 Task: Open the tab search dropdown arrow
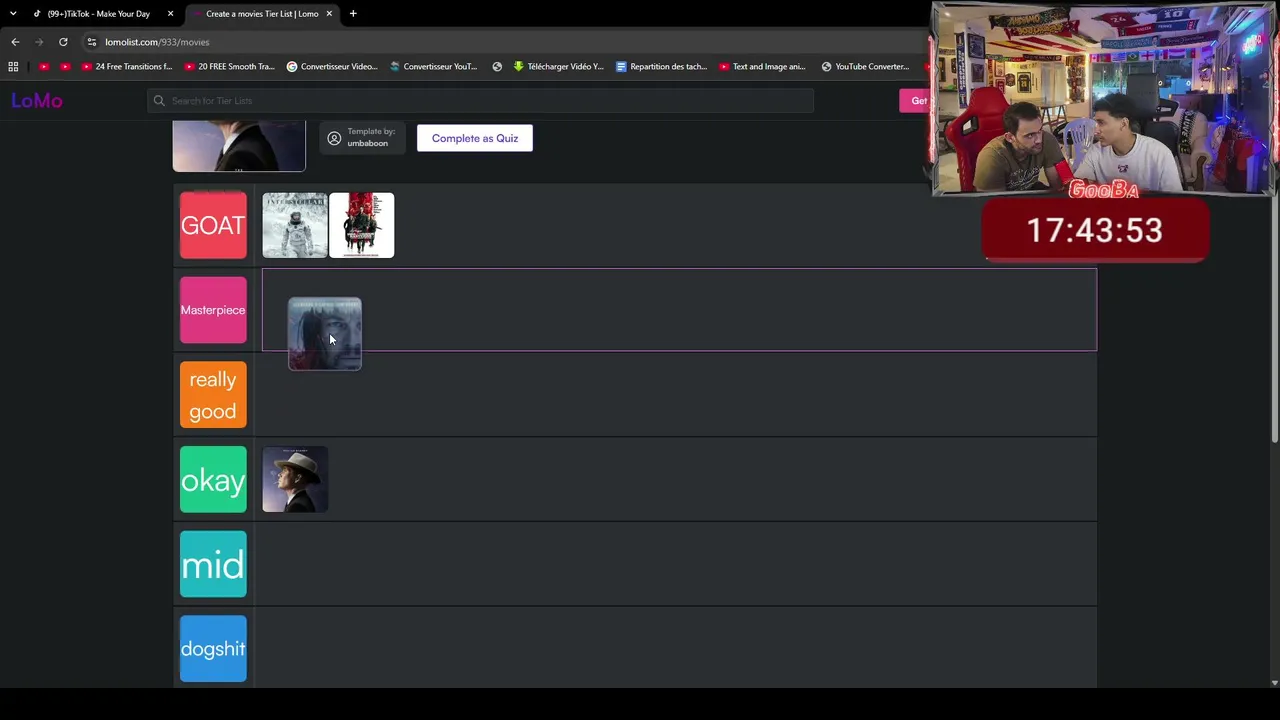point(13,14)
